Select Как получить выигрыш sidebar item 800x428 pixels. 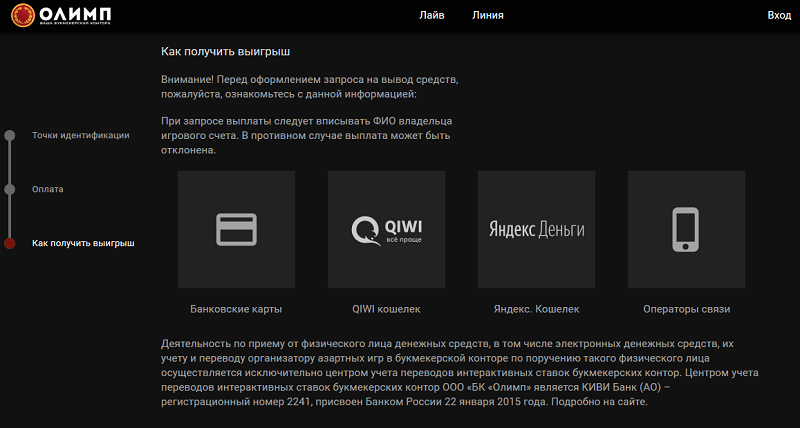83,243
